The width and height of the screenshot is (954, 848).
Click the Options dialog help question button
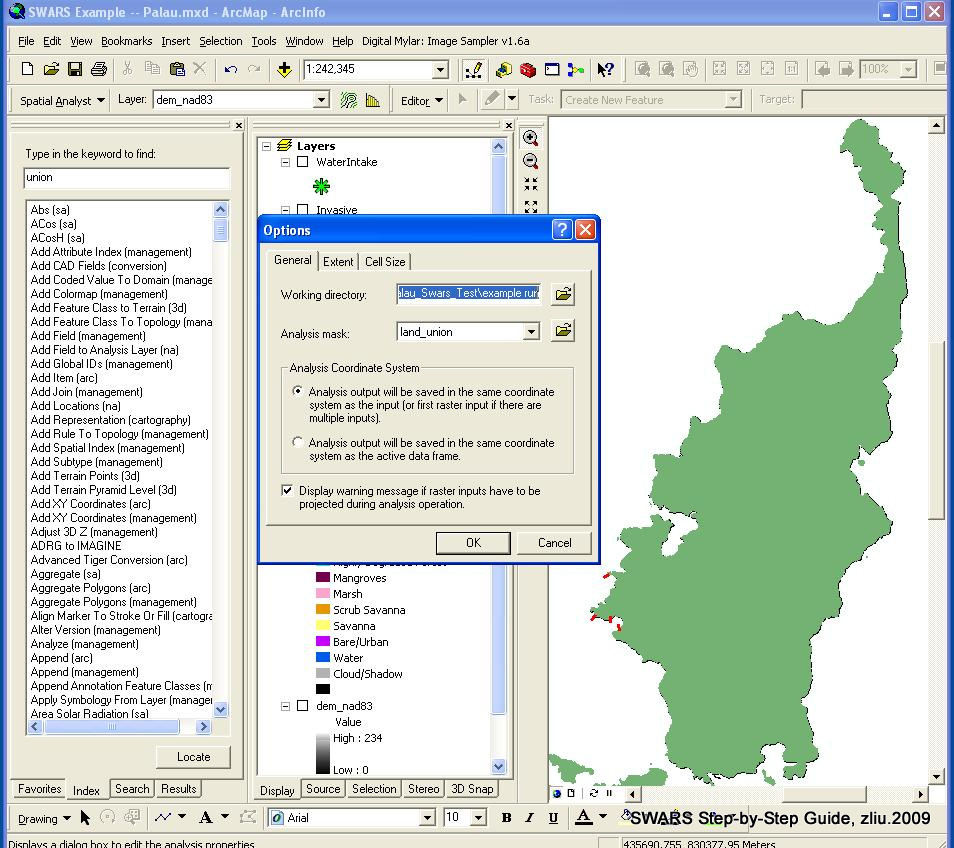(x=562, y=230)
